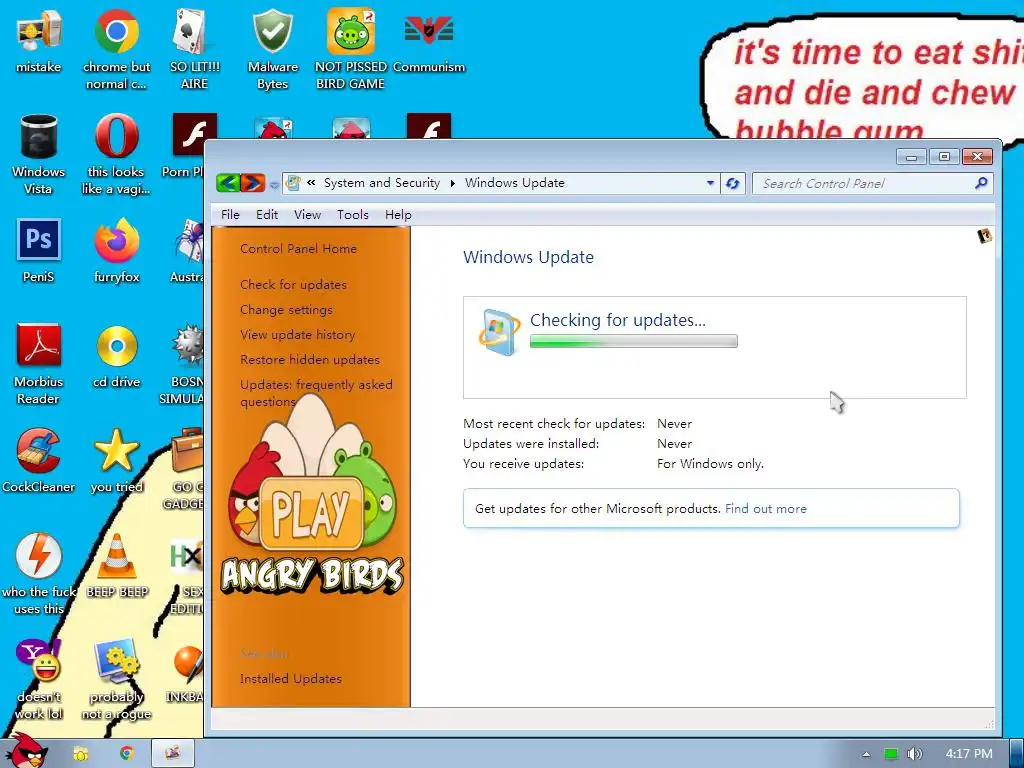Open the 'mistake' desktop icon

click(39, 40)
